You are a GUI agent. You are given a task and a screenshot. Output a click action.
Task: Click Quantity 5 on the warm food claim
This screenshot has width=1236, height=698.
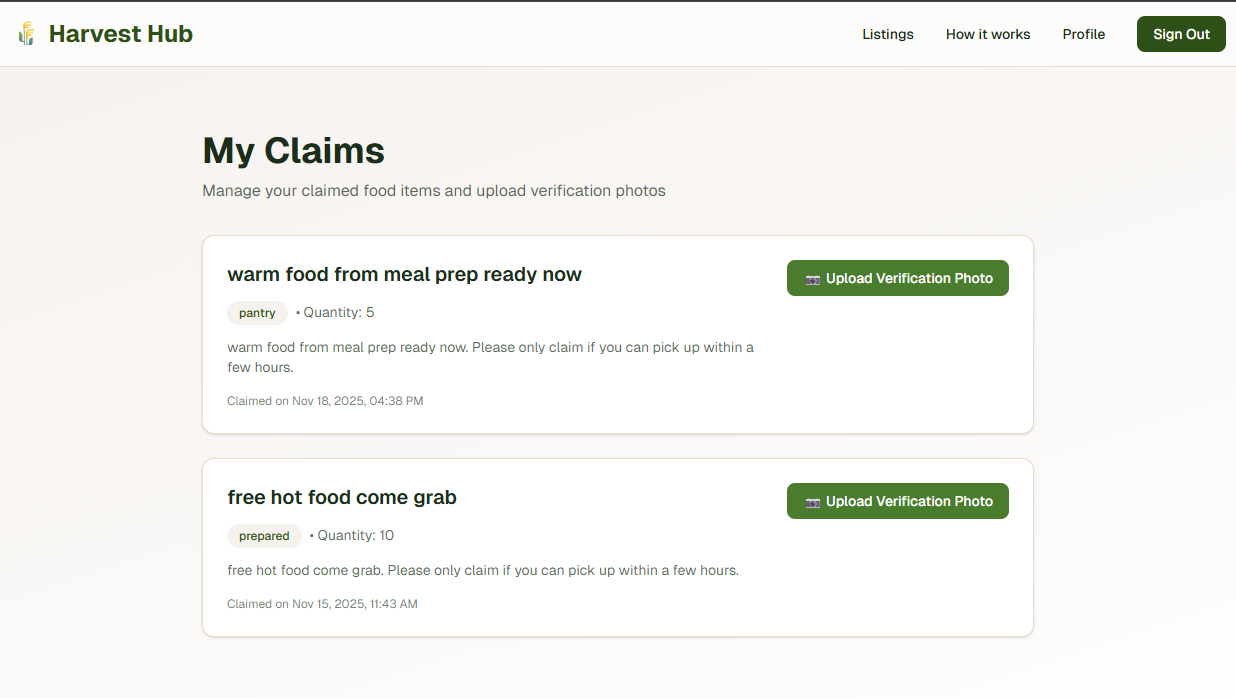[337, 312]
